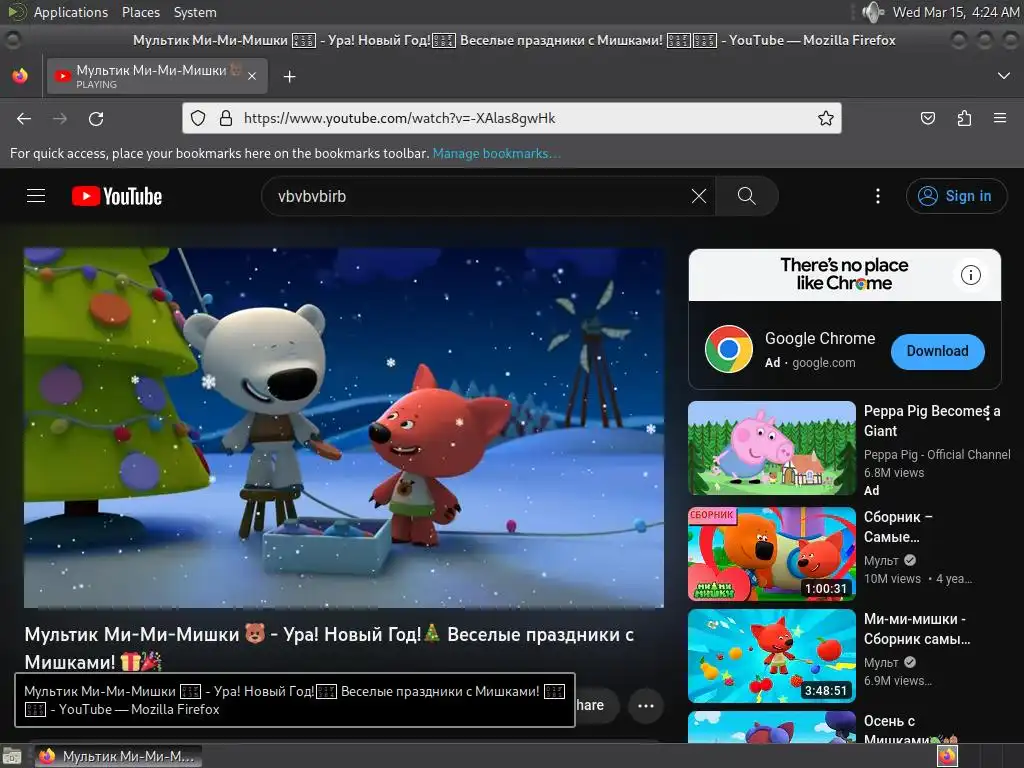The width and height of the screenshot is (1024, 768).
Task: Open the Firefox application hamburger menu
Action: point(1000,118)
